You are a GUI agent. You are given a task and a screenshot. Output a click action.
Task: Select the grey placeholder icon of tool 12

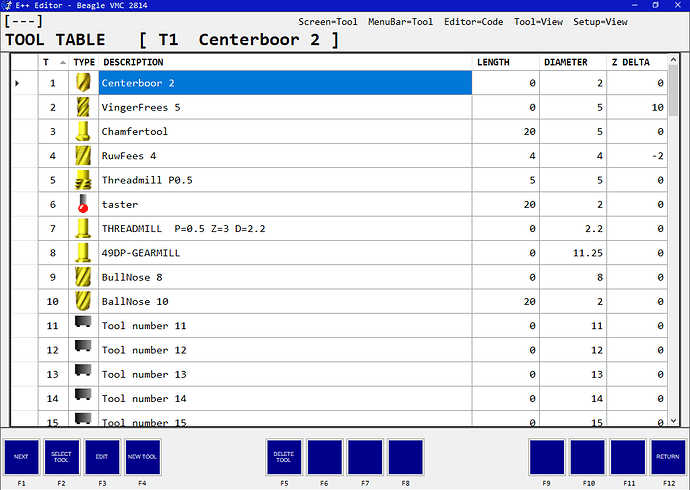(x=83, y=346)
